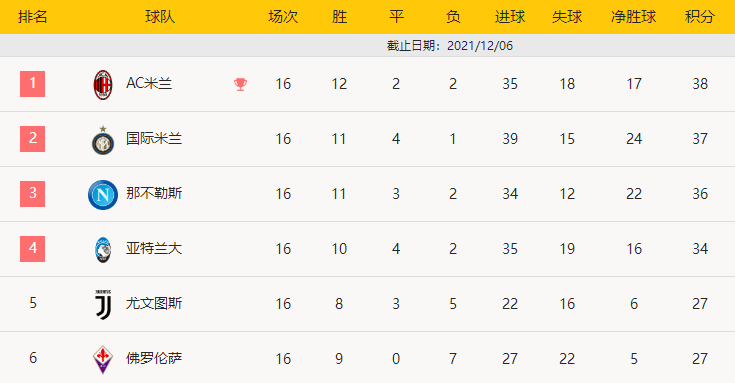Click the Fiorentina club crest

coord(103,360)
